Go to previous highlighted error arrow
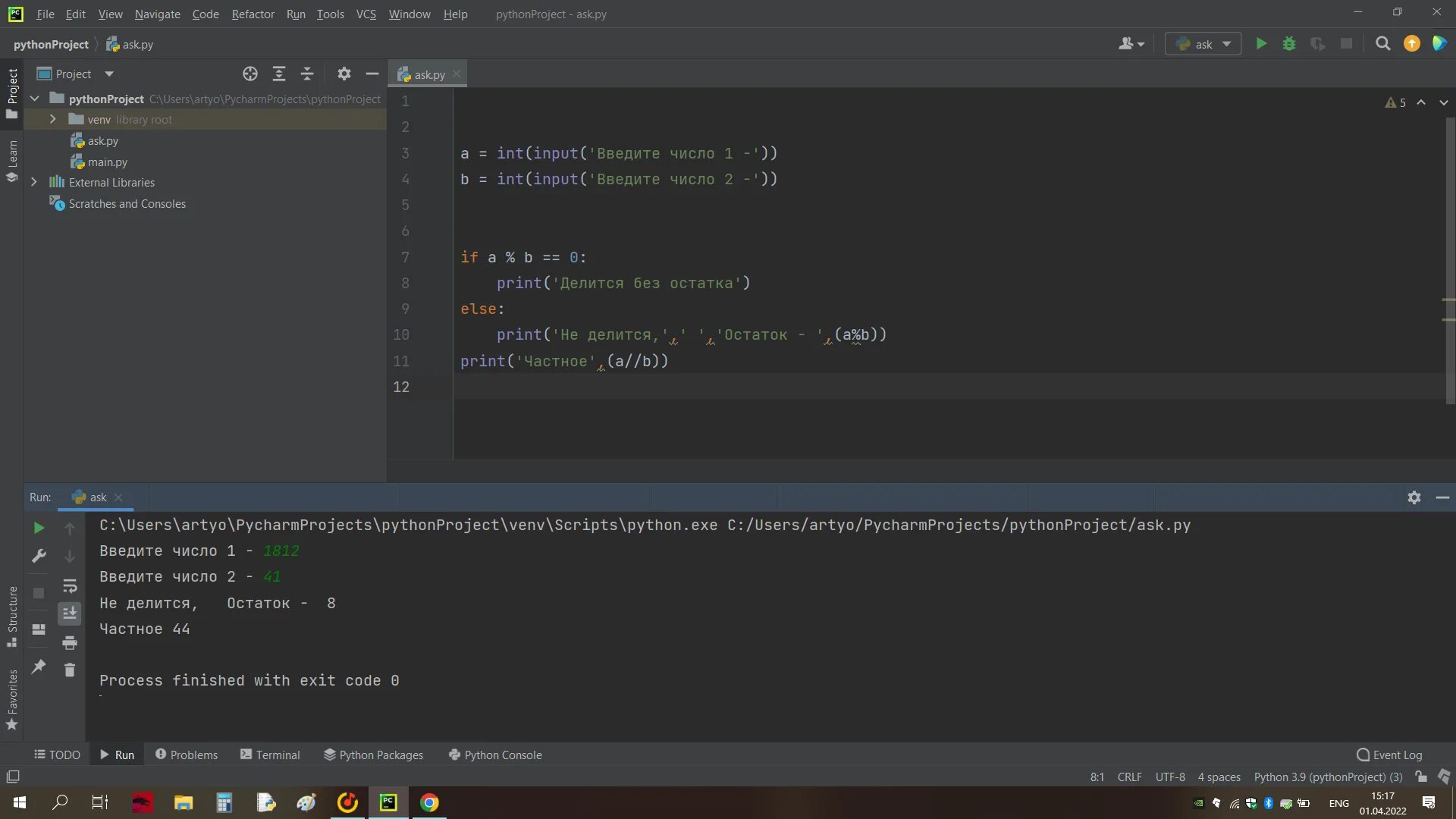 click(1421, 102)
